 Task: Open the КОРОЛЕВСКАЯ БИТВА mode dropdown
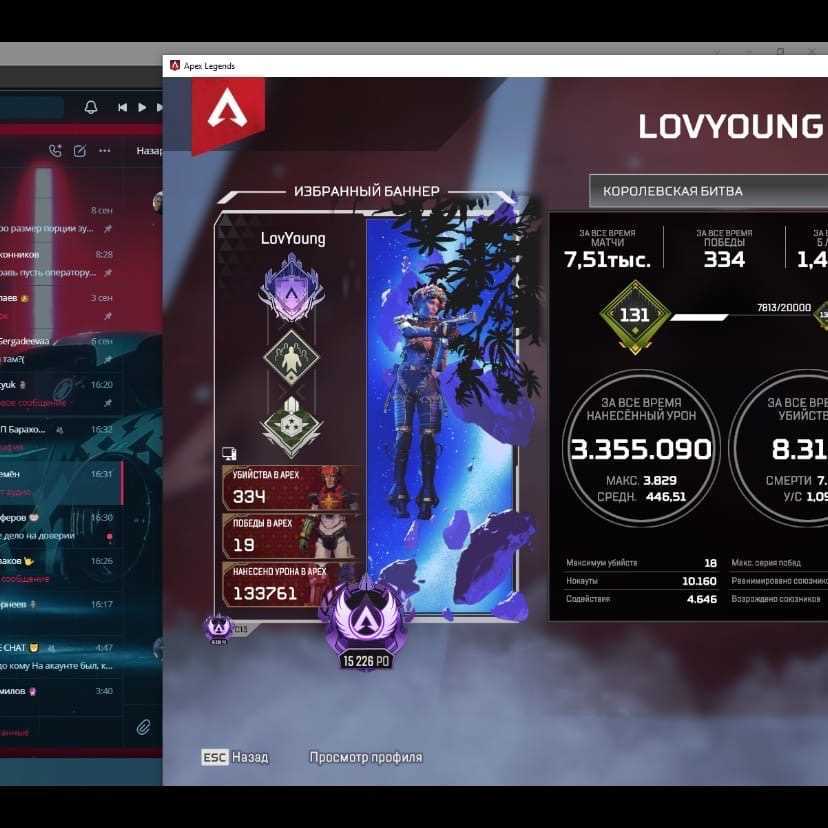(708, 191)
